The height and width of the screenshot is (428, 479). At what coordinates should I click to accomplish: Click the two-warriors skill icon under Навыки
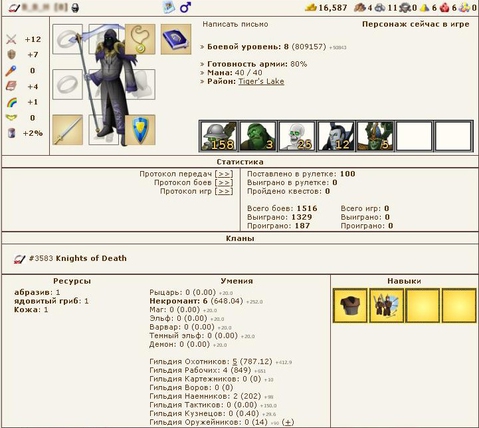point(386,306)
